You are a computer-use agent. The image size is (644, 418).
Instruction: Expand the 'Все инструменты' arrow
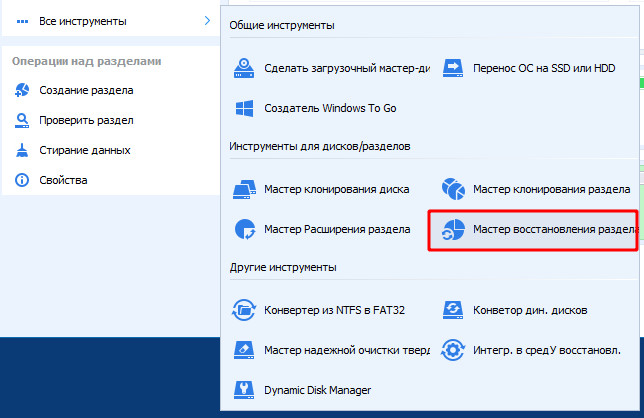(207, 20)
